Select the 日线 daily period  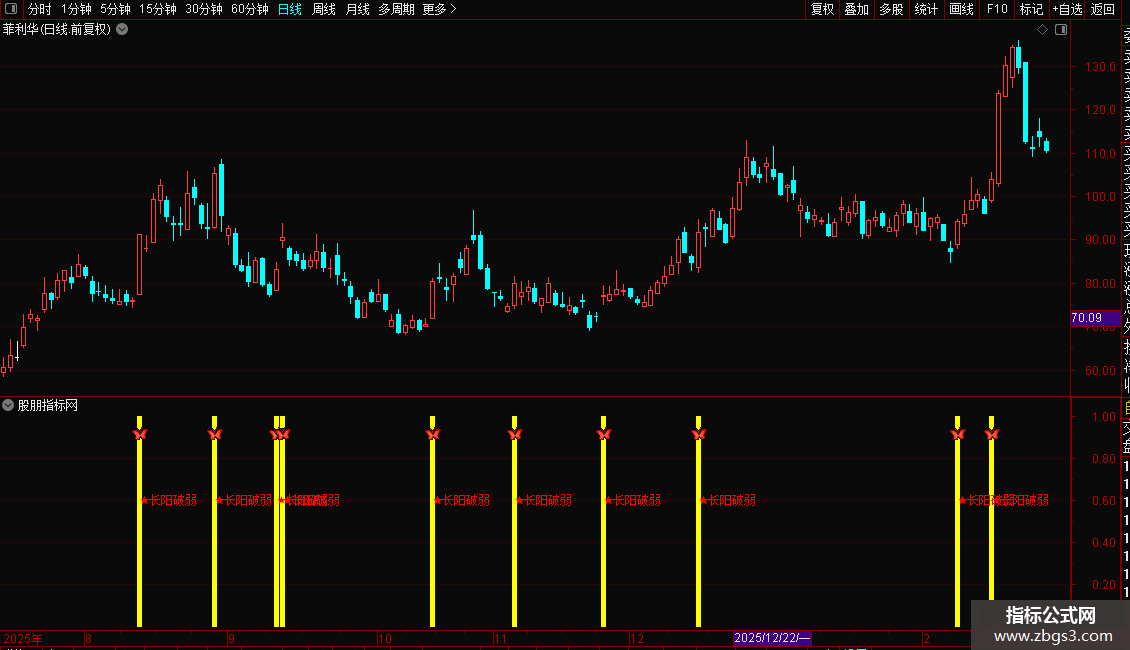290,9
